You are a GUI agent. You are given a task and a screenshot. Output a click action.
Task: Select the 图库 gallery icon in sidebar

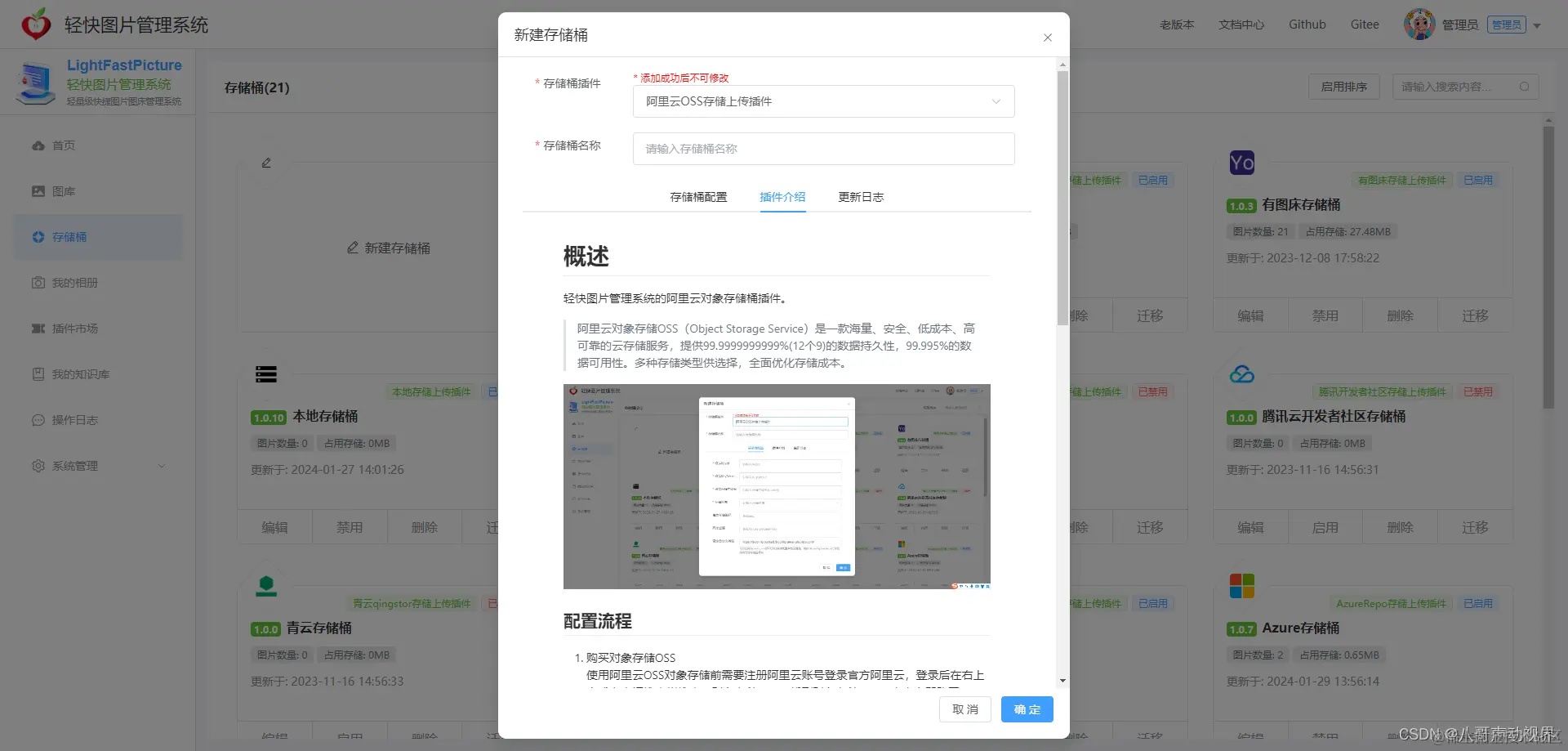click(x=38, y=190)
